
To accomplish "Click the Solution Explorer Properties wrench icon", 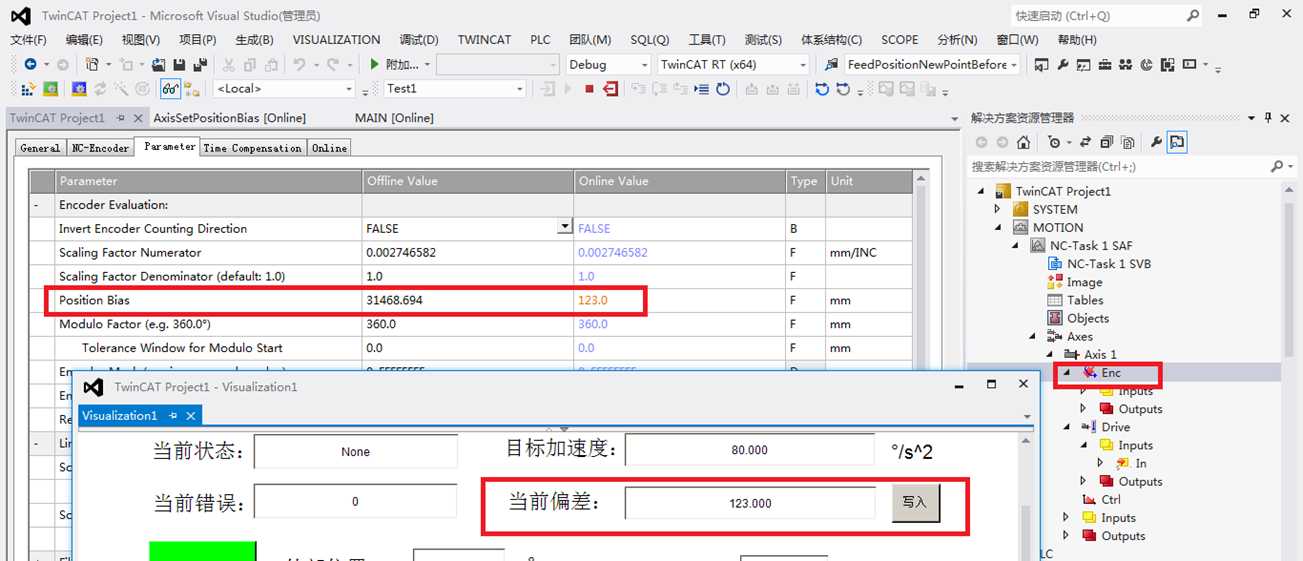I will pyautogui.click(x=1155, y=142).
